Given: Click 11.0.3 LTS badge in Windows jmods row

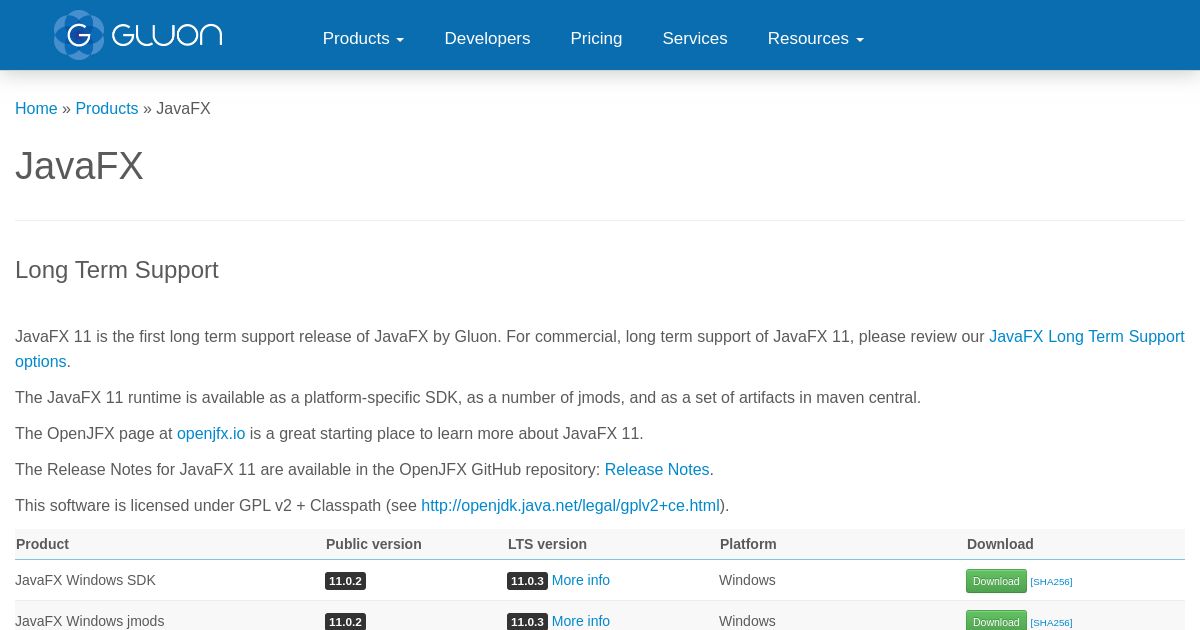Looking at the screenshot, I should point(527,621).
